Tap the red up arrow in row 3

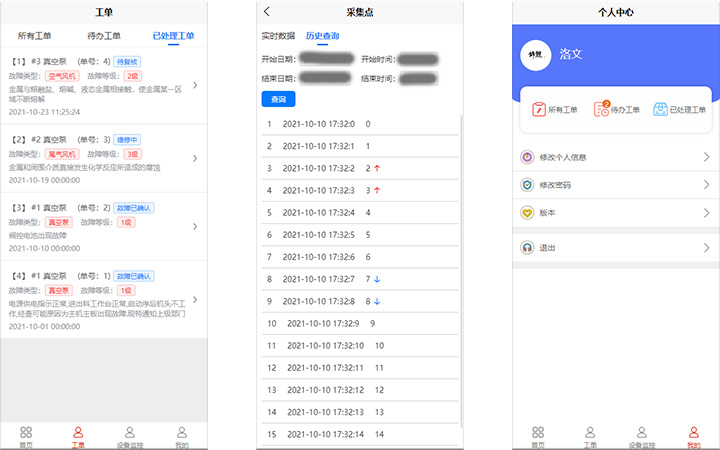tap(377, 169)
